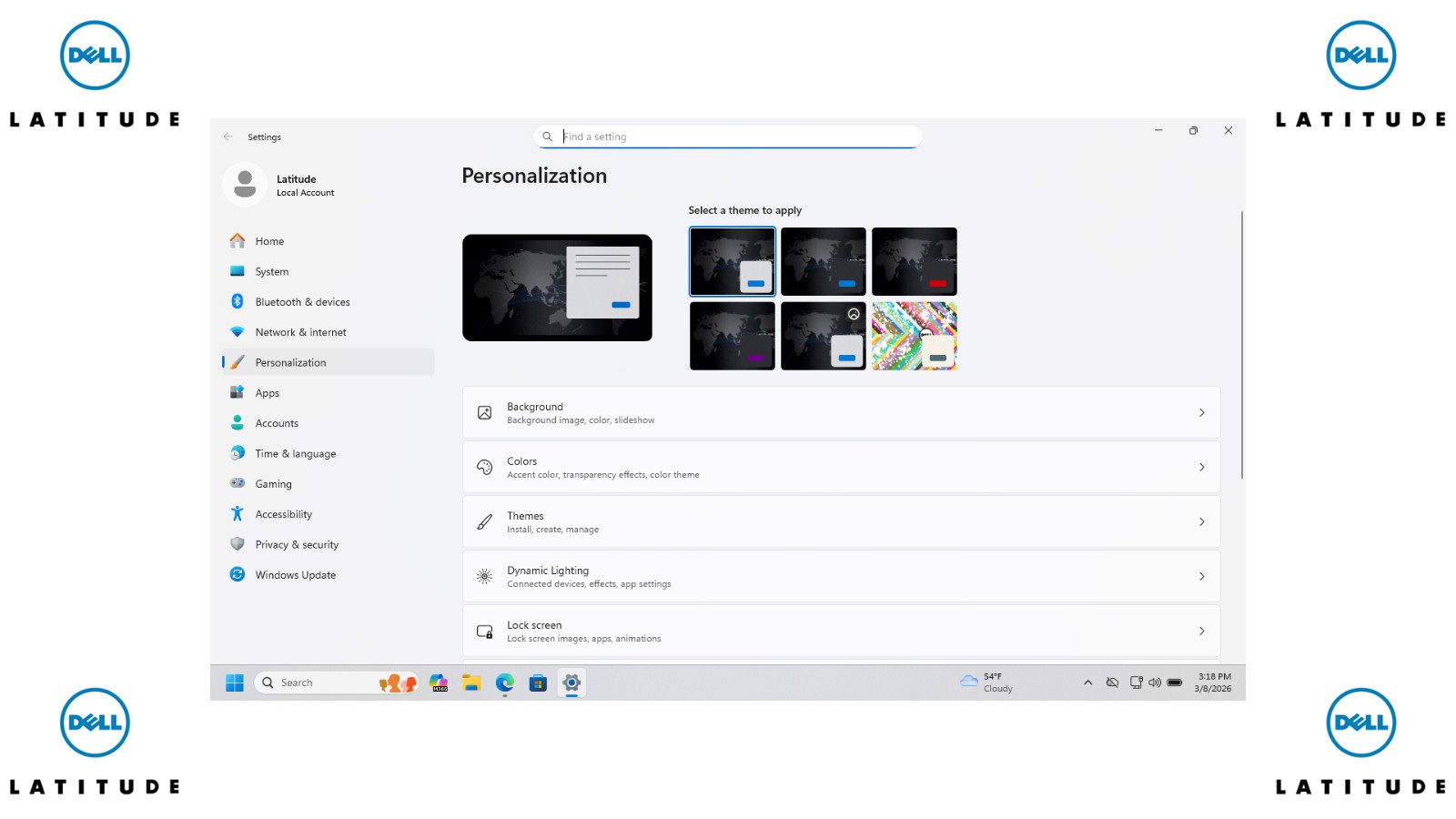Apply the dark theme with purple accent
Image resolution: width=1456 pixels, height=819 pixels.
tap(733, 337)
